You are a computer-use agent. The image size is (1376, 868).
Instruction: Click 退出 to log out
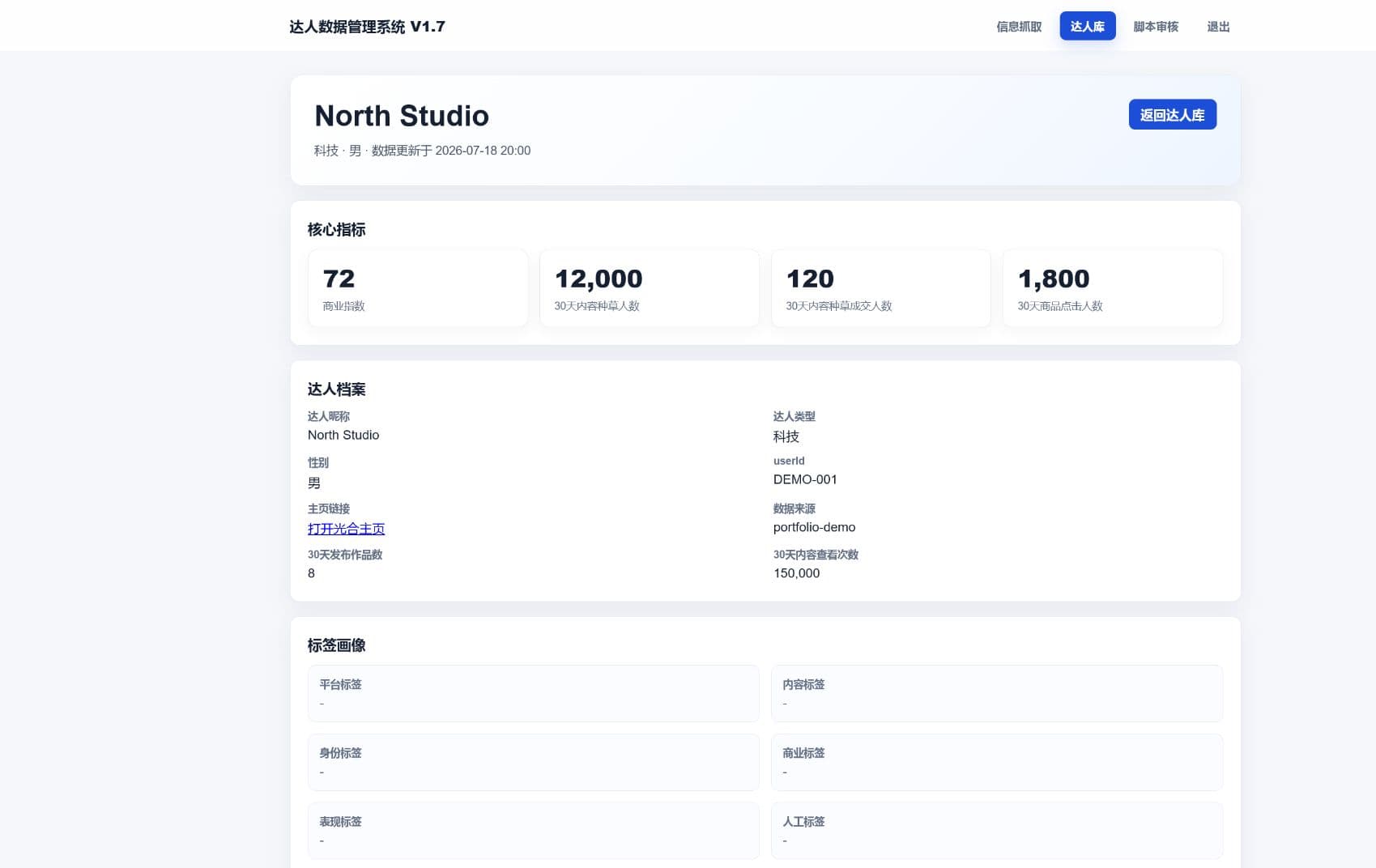coord(1218,27)
